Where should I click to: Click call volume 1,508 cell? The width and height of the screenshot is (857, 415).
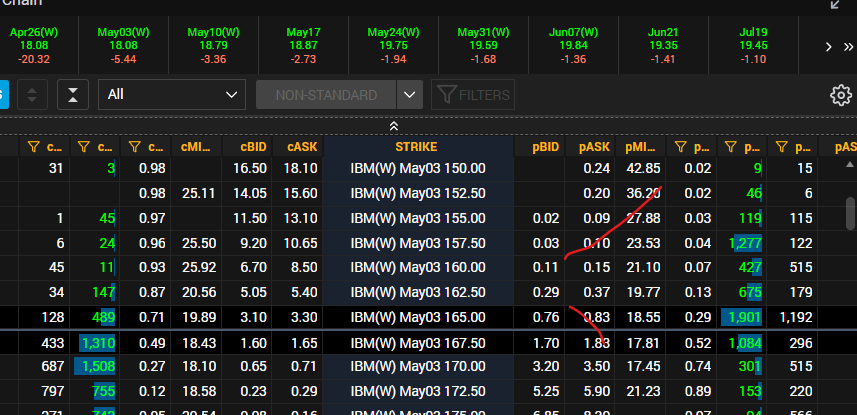[x=95, y=366]
